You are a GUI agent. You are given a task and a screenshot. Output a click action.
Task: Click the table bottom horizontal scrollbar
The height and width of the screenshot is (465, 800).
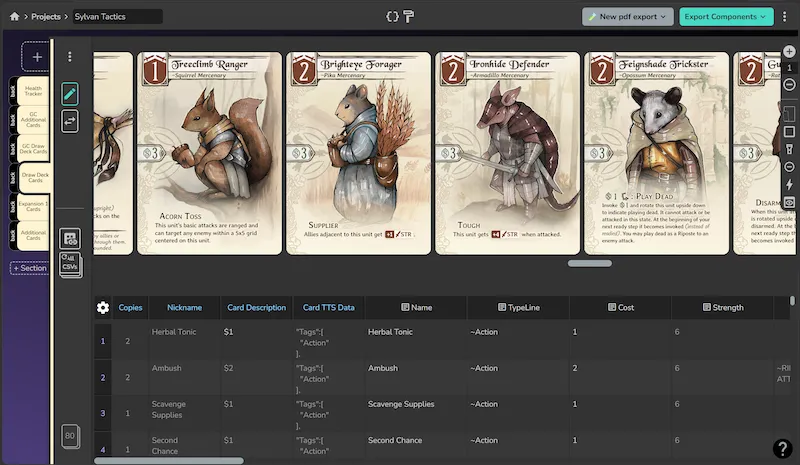[169, 461]
